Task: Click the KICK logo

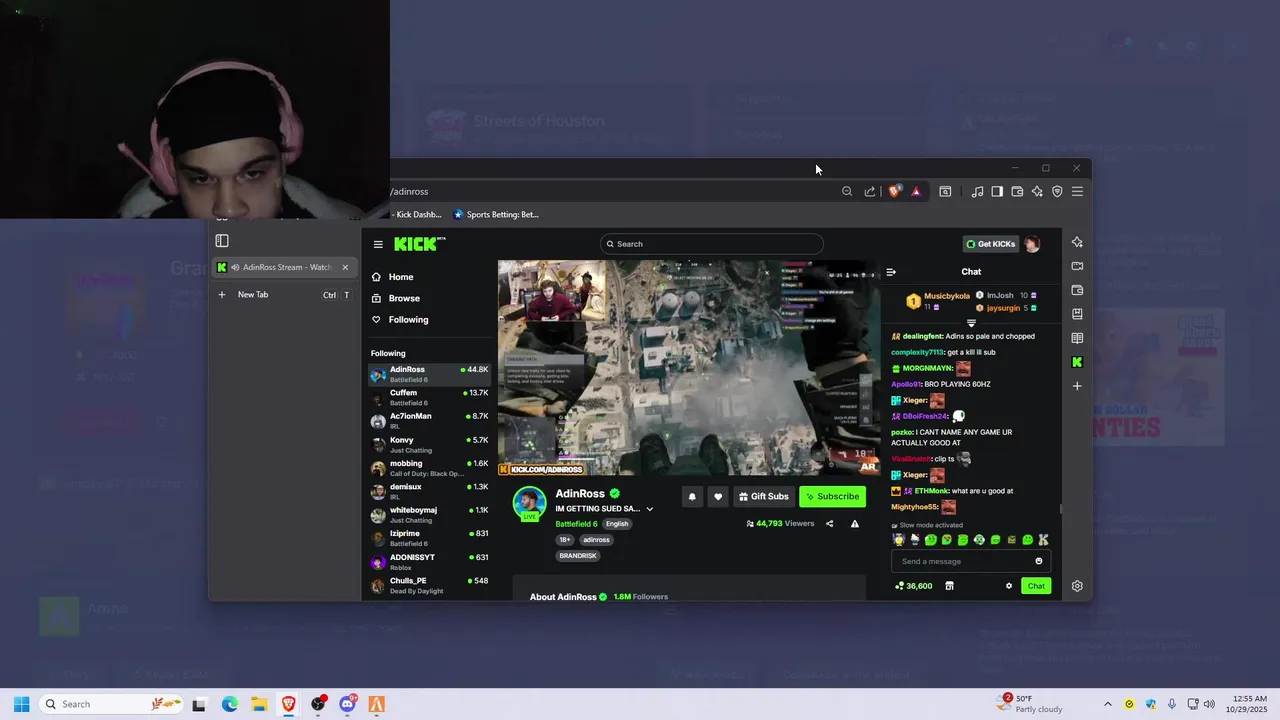Action: pyautogui.click(x=419, y=244)
